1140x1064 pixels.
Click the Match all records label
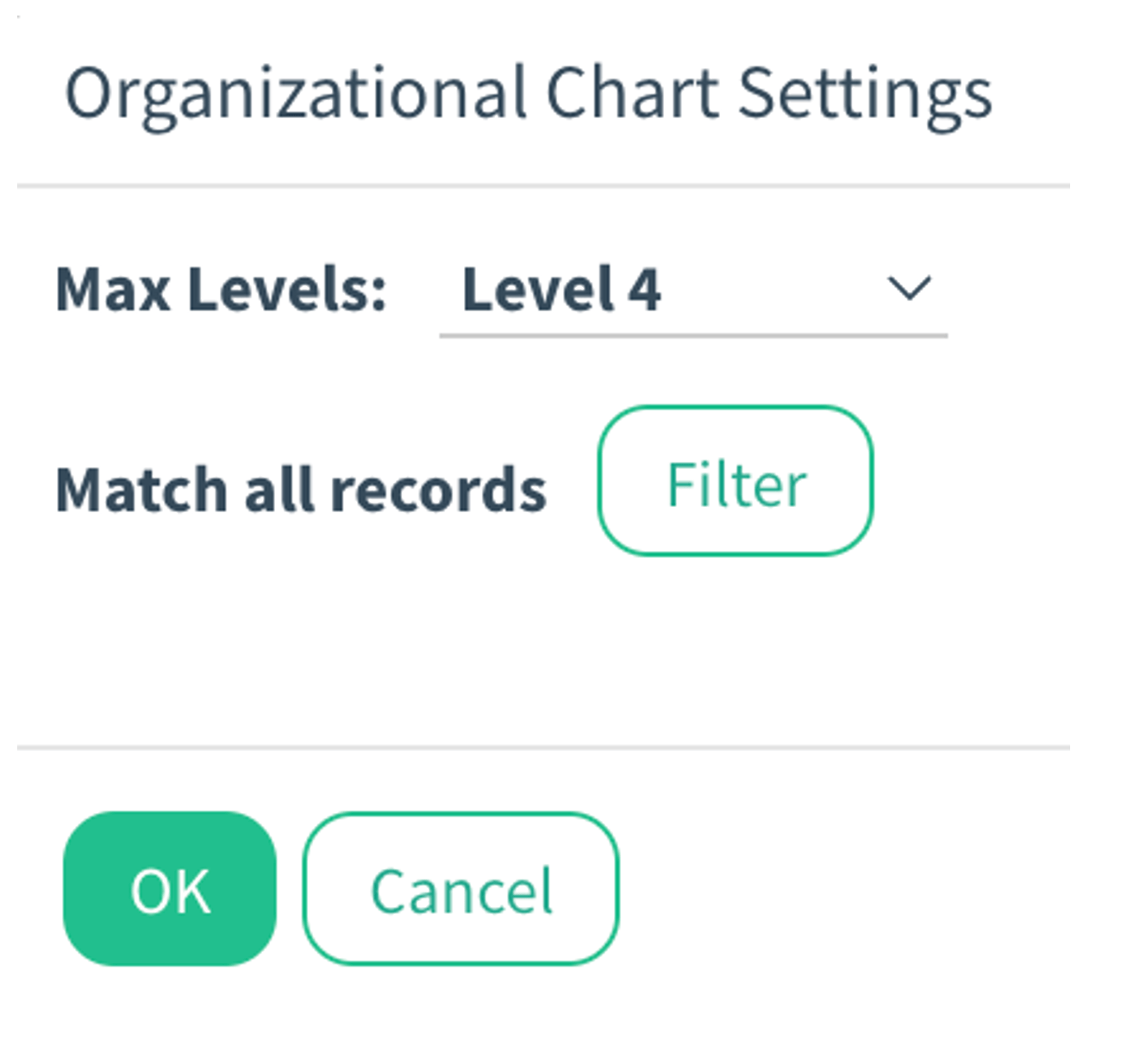coord(301,489)
